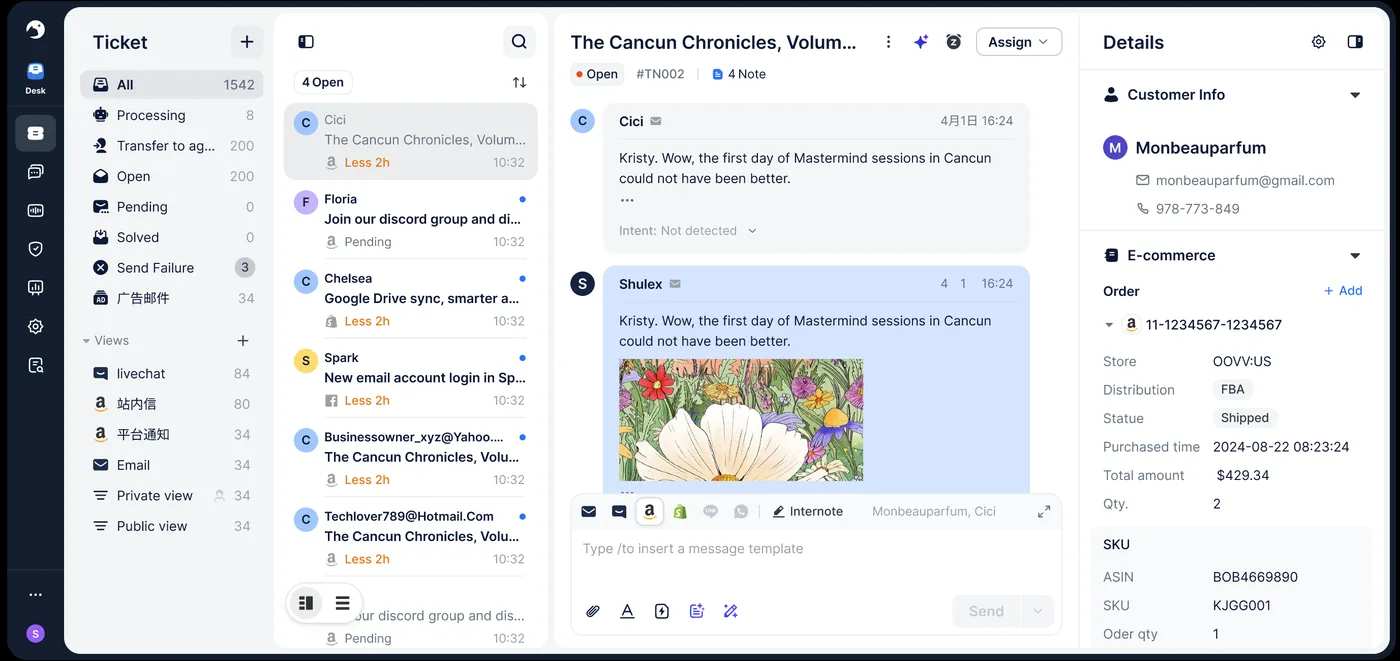Open the shield icon in the dark sidebar
The width and height of the screenshot is (1400, 661).
coord(35,249)
